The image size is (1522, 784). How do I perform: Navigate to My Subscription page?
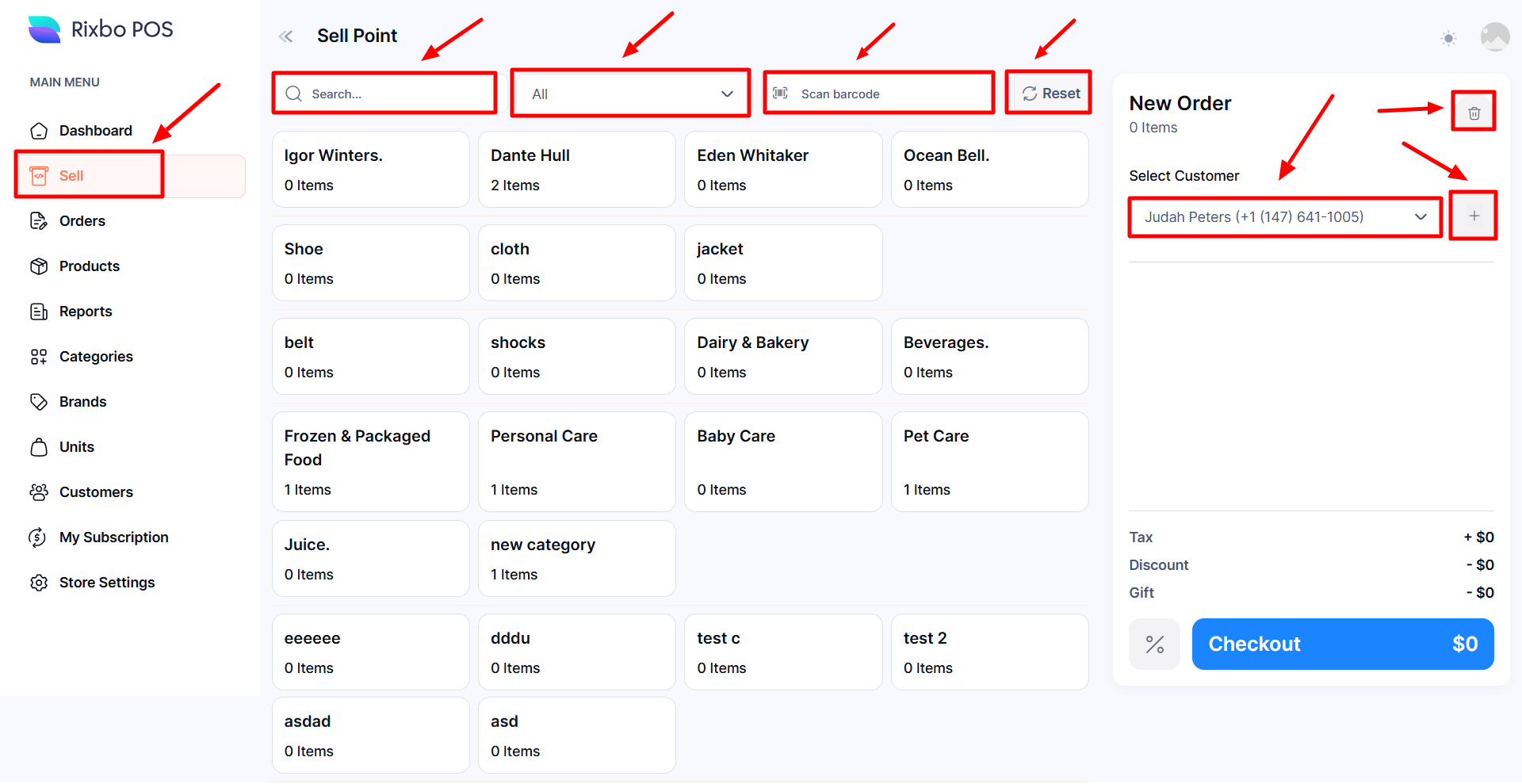click(113, 537)
